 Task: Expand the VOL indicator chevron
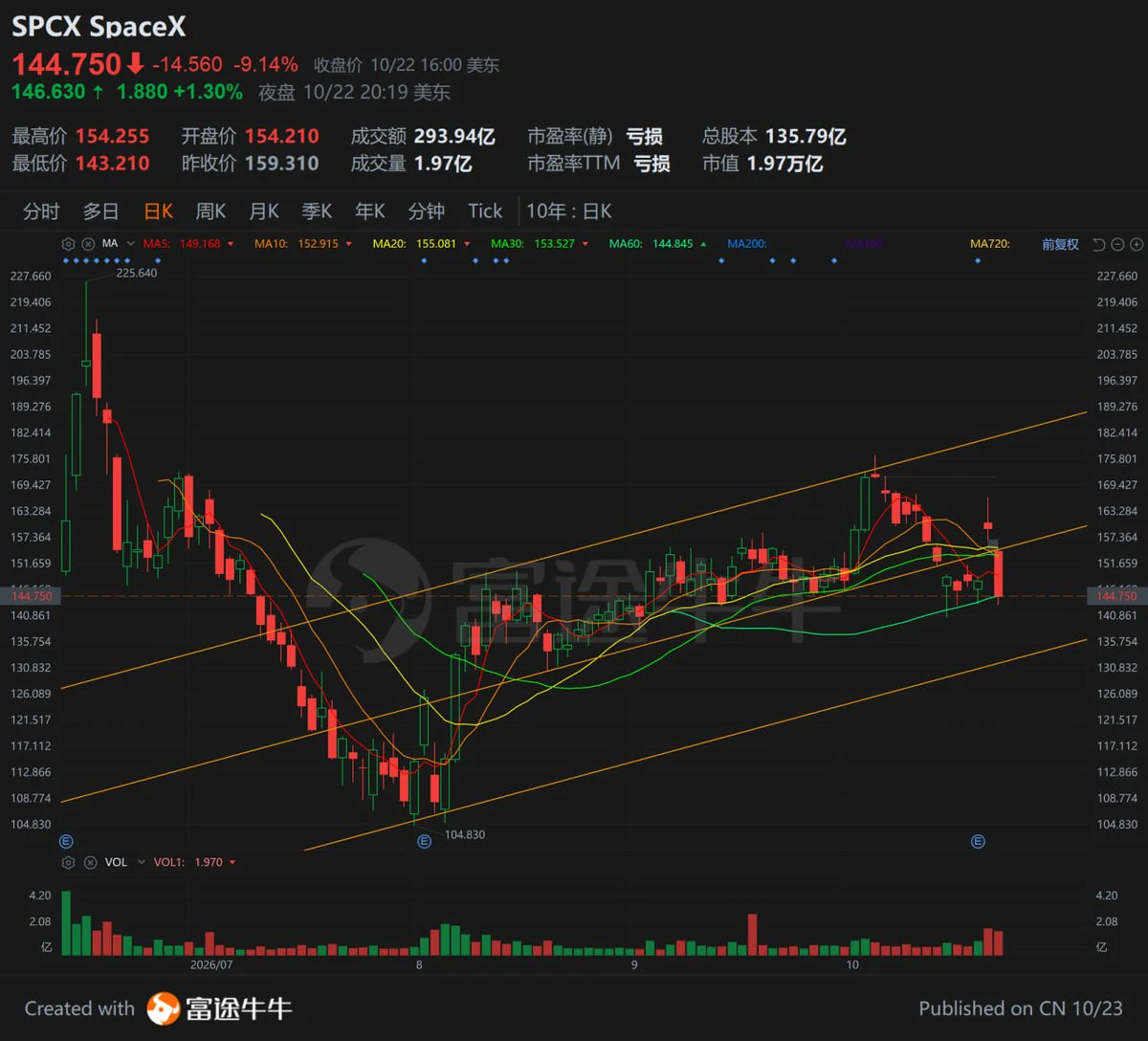tap(141, 862)
